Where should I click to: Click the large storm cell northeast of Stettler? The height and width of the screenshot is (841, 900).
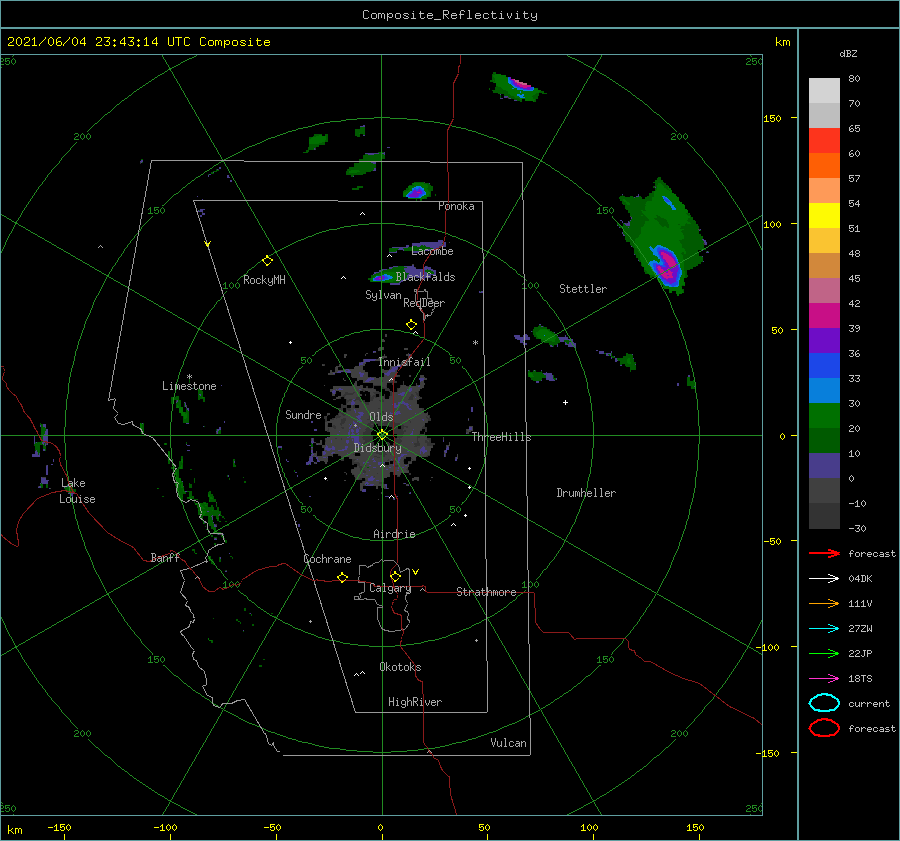click(663, 238)
